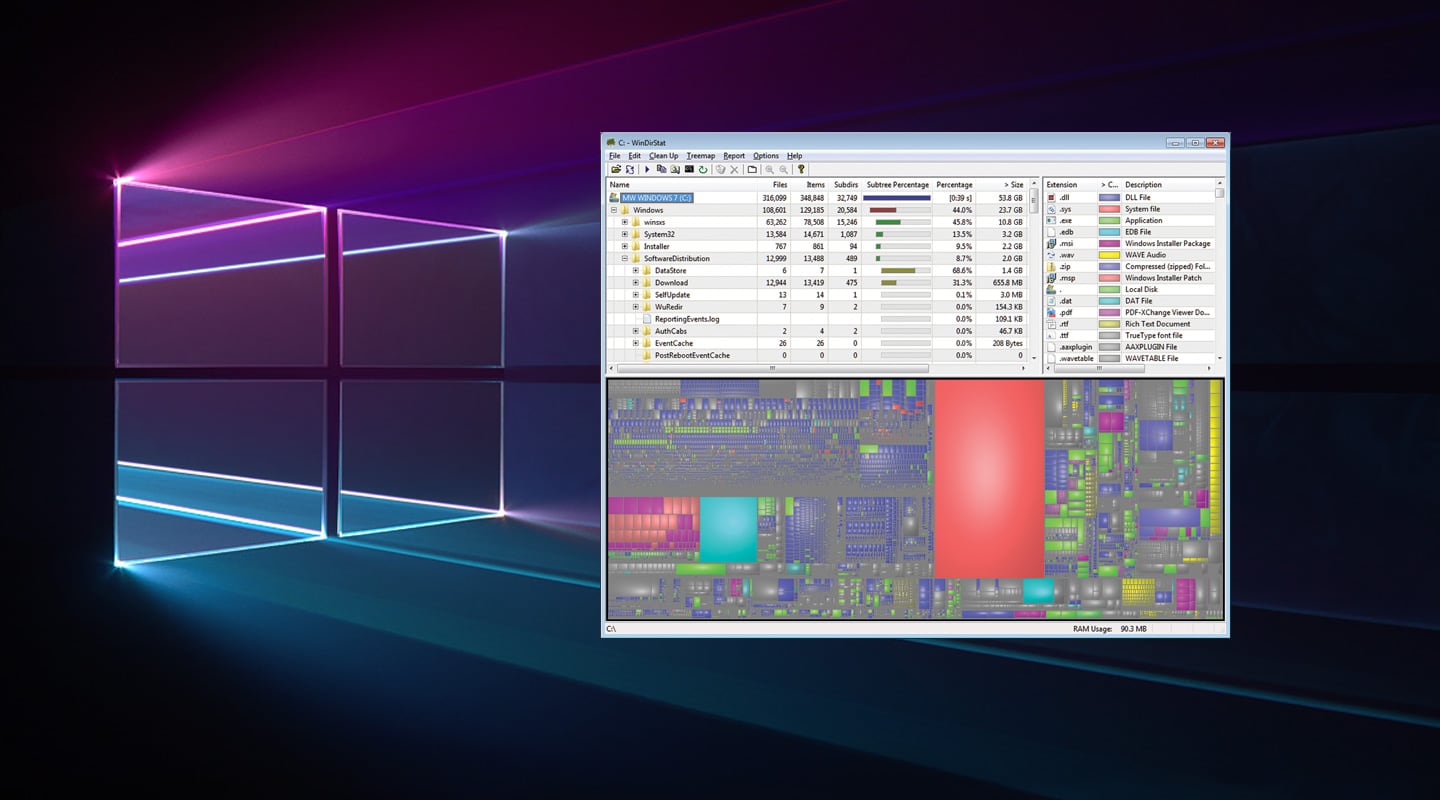This screenshot has width=1440, height=800.
Task: Click the blue color swatch for .dll
Action: (1109, 198)
